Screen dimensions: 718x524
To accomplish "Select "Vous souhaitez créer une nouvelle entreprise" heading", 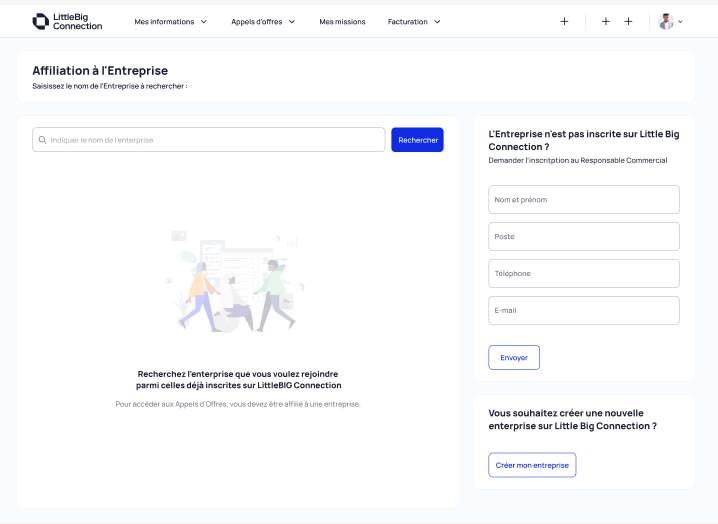I will (572, 419).
